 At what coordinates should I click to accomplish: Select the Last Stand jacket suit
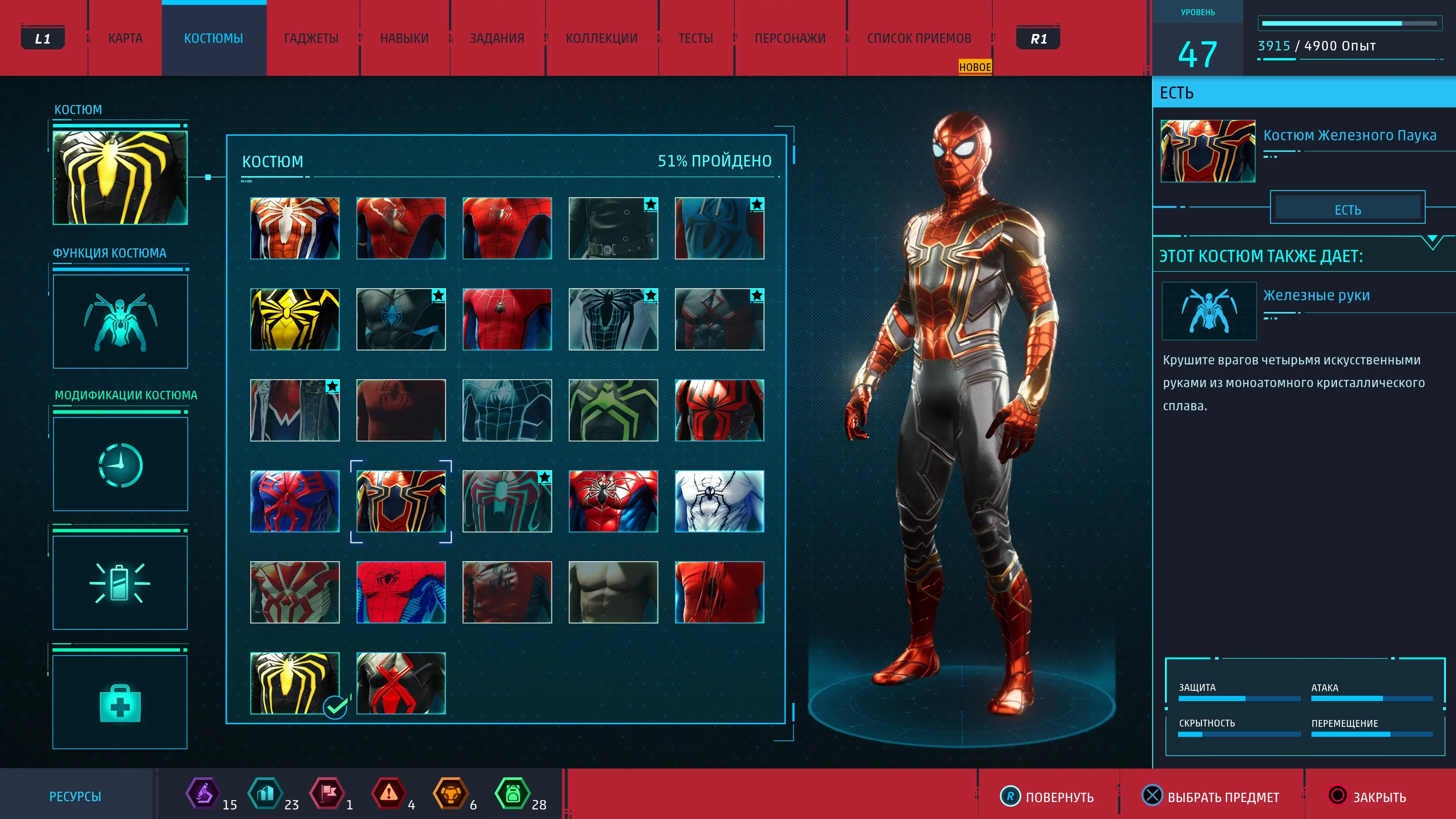(x=507, y=592)
